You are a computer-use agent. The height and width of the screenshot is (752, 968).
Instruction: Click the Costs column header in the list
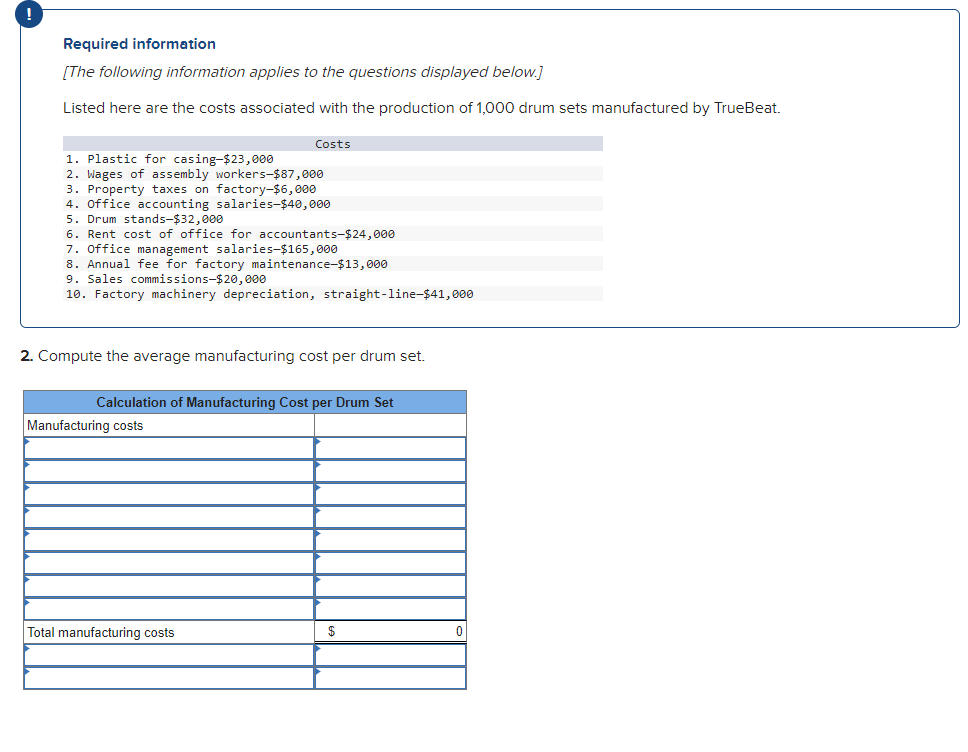(x=332, y=143)
